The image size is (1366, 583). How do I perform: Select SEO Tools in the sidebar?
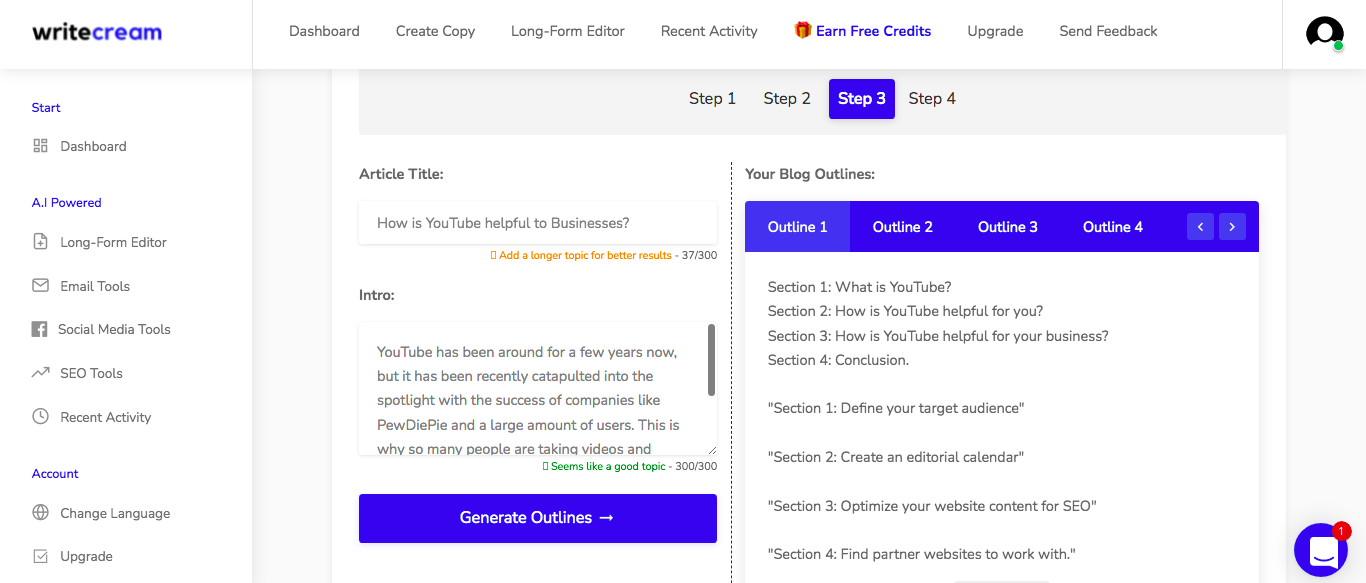40,373
